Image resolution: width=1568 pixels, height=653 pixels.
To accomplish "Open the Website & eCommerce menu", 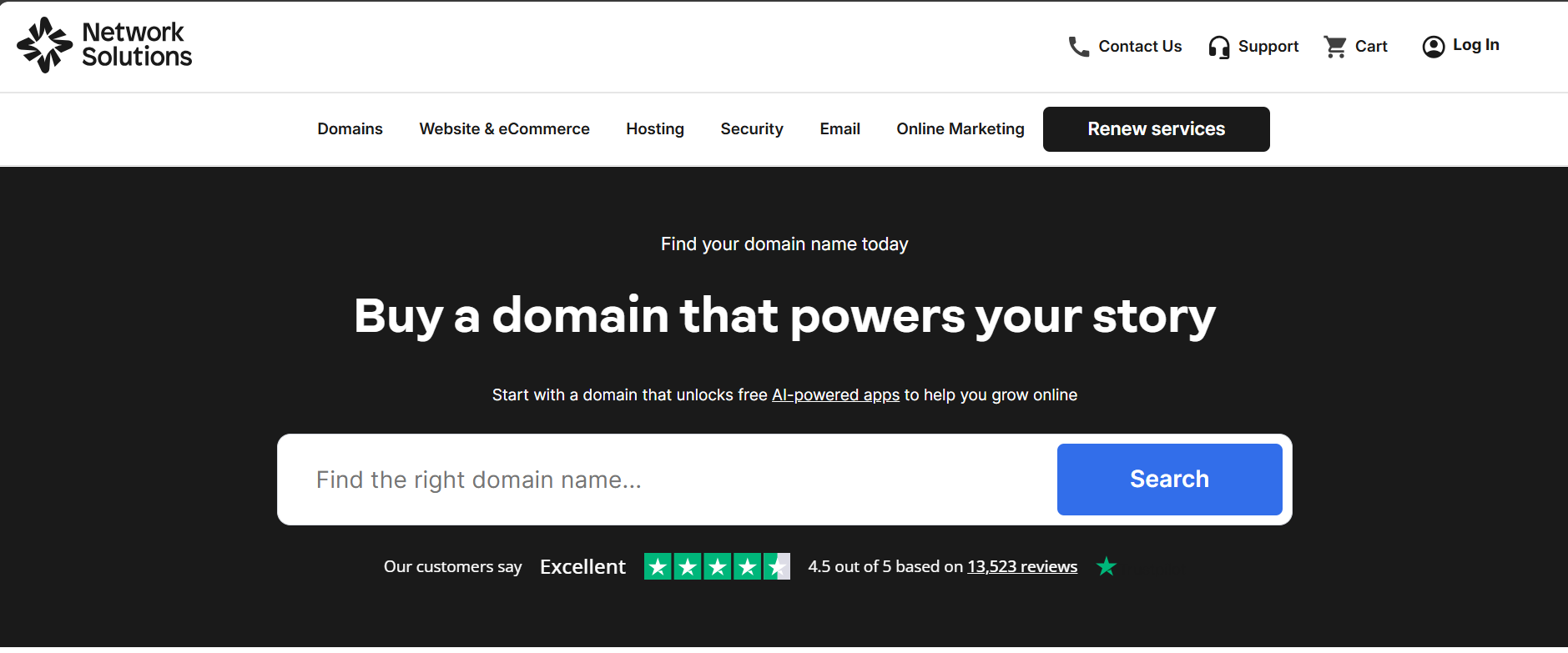I will tap(504, 129).
